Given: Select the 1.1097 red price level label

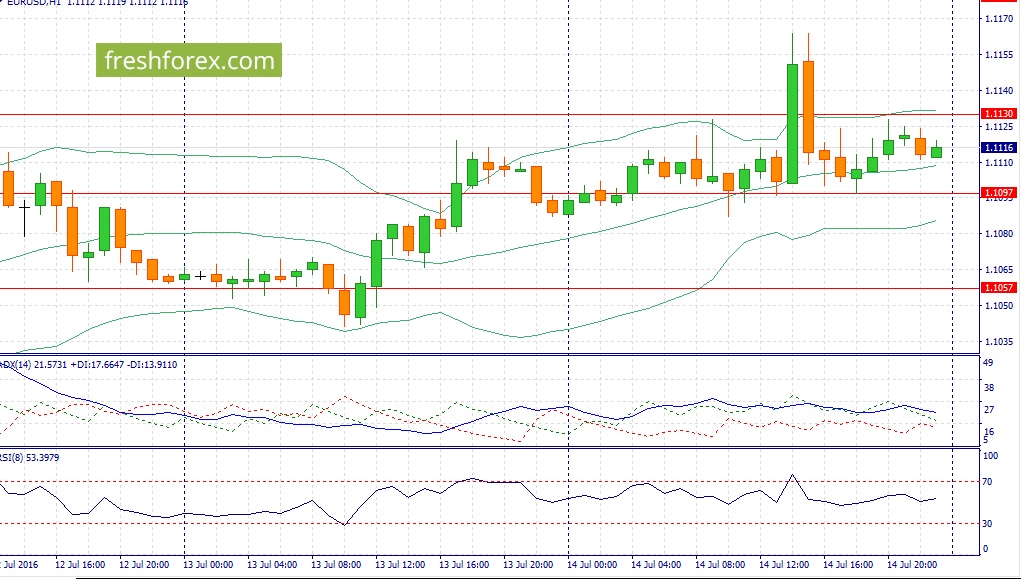Looking at the screenshot, I should 999,193.
